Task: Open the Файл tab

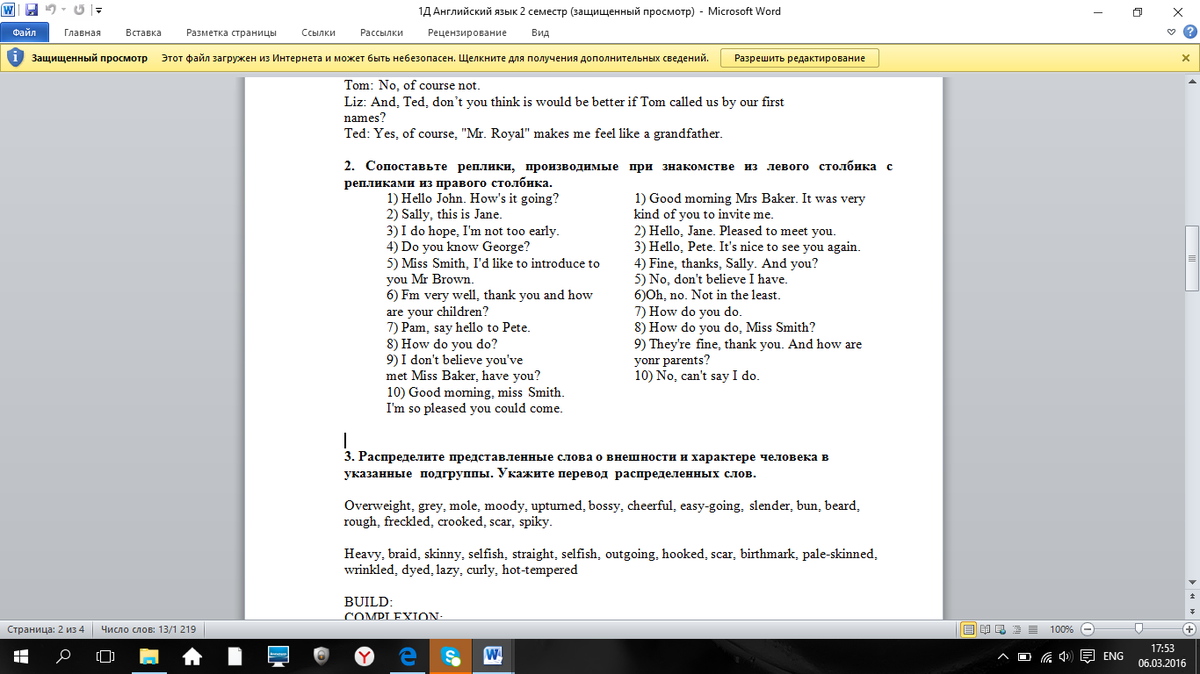Action: coord(24,33)
